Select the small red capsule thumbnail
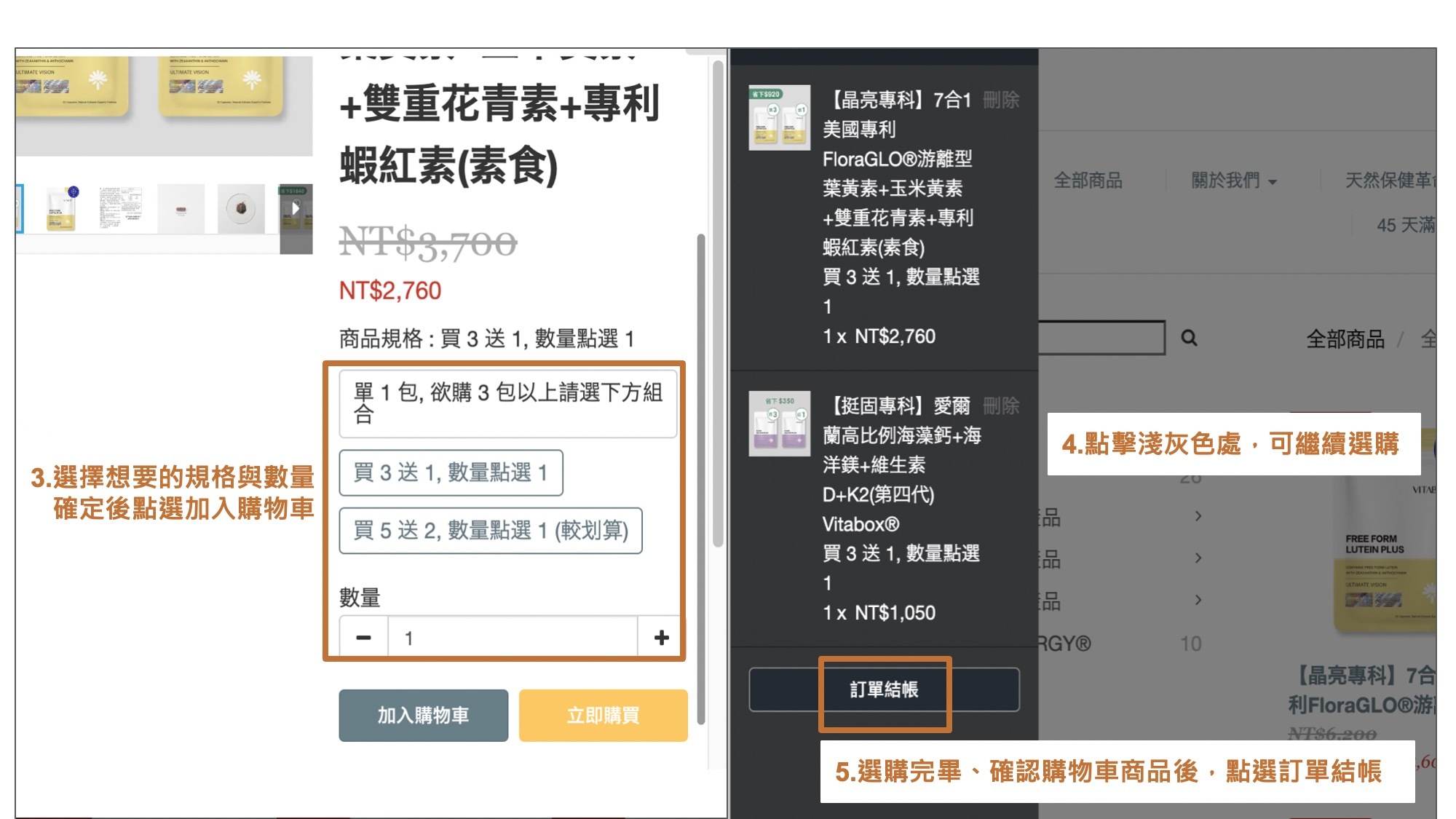The height and width of the screenshot is (819, 1456). click(181, 208)
